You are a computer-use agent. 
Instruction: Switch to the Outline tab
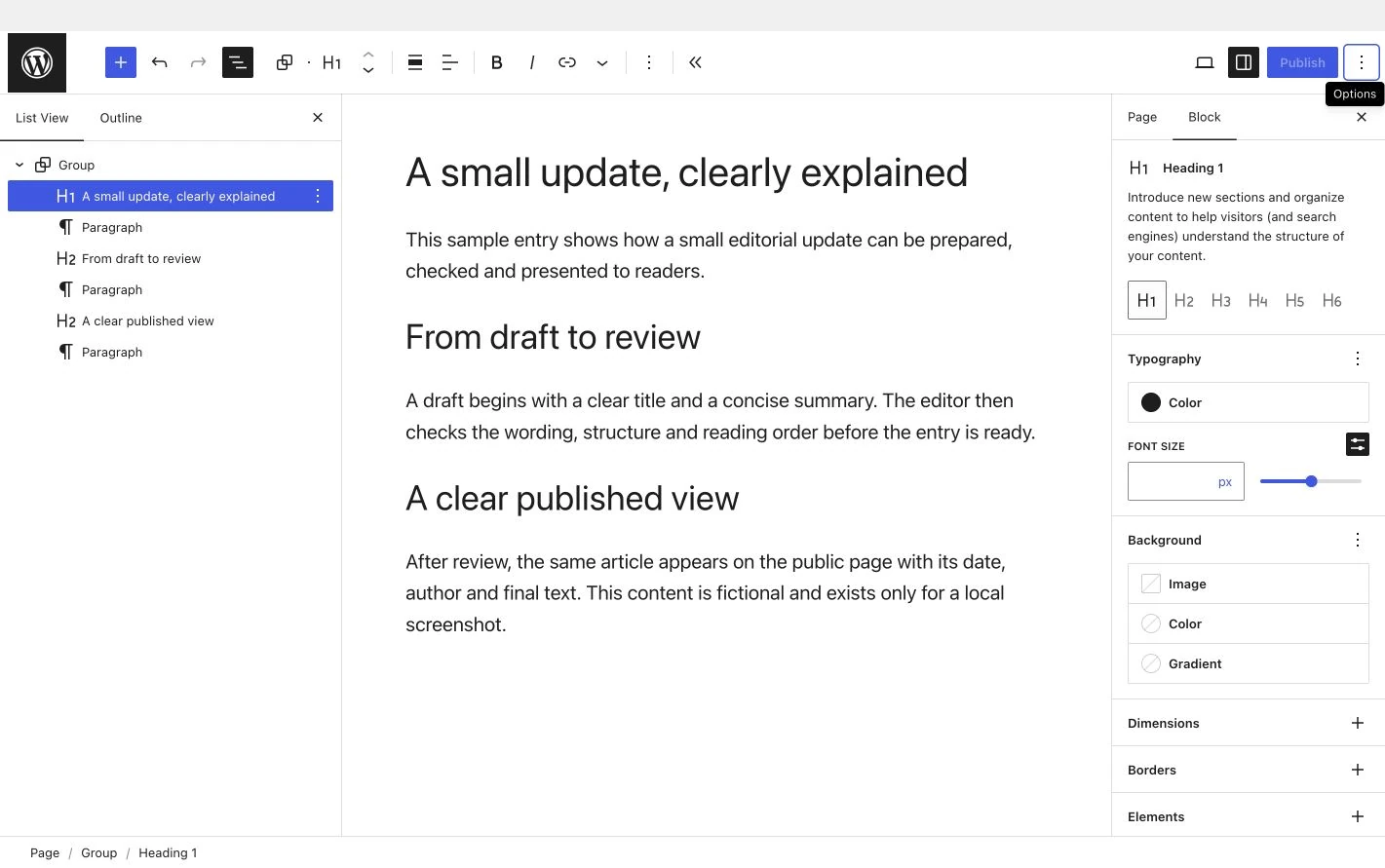pos(121,118)
